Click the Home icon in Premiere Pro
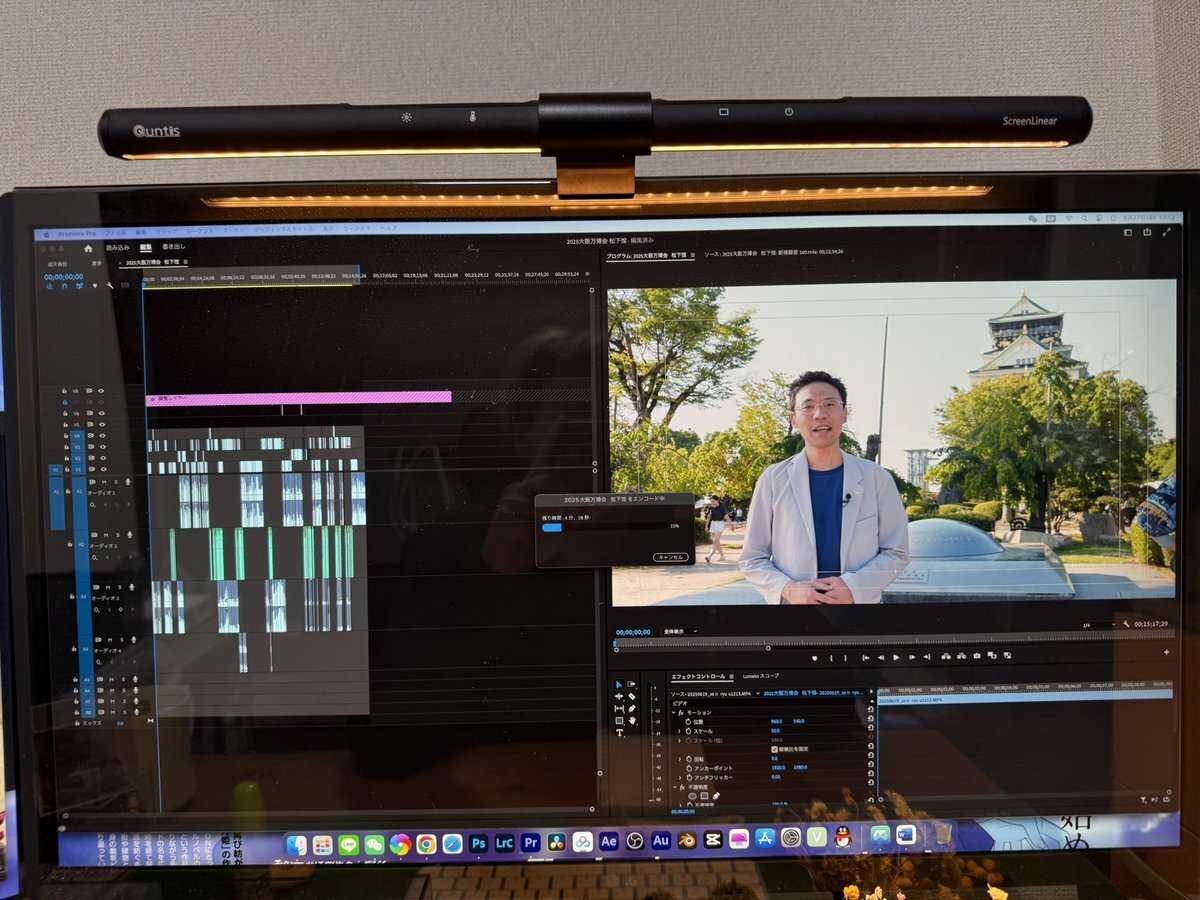 tap(88, 248)
